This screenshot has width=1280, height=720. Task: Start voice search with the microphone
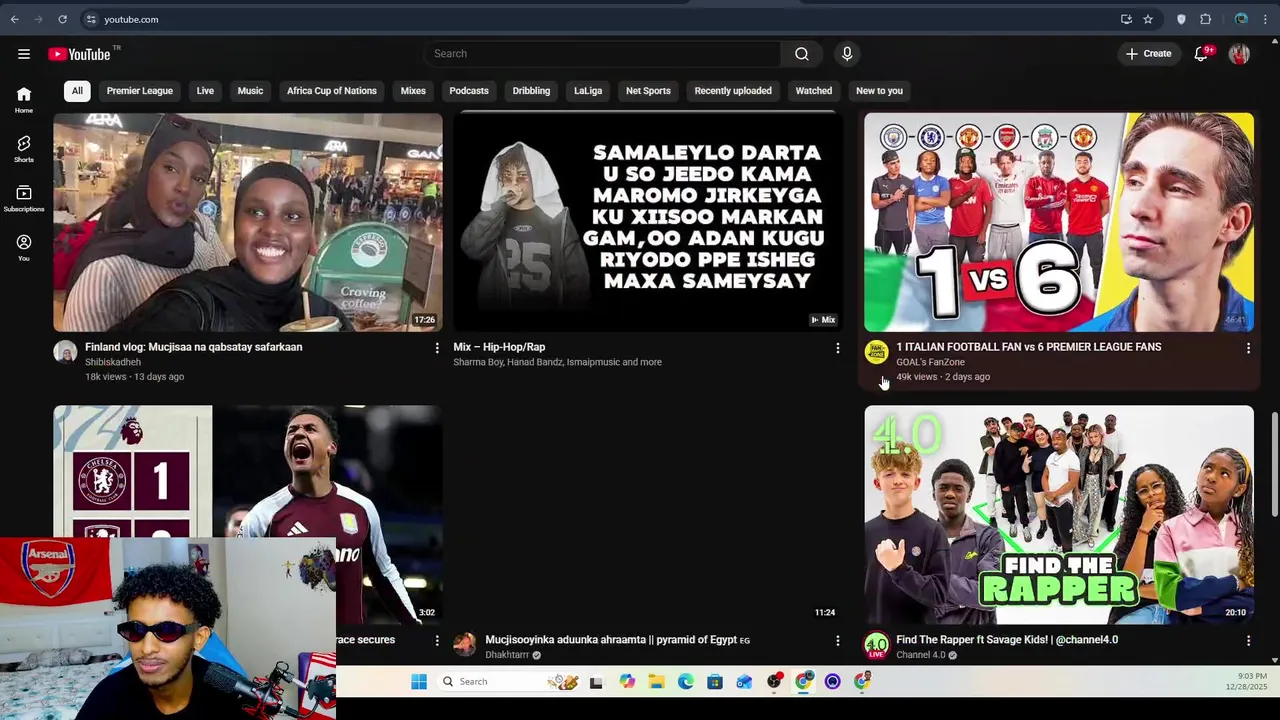click(847, 54)
